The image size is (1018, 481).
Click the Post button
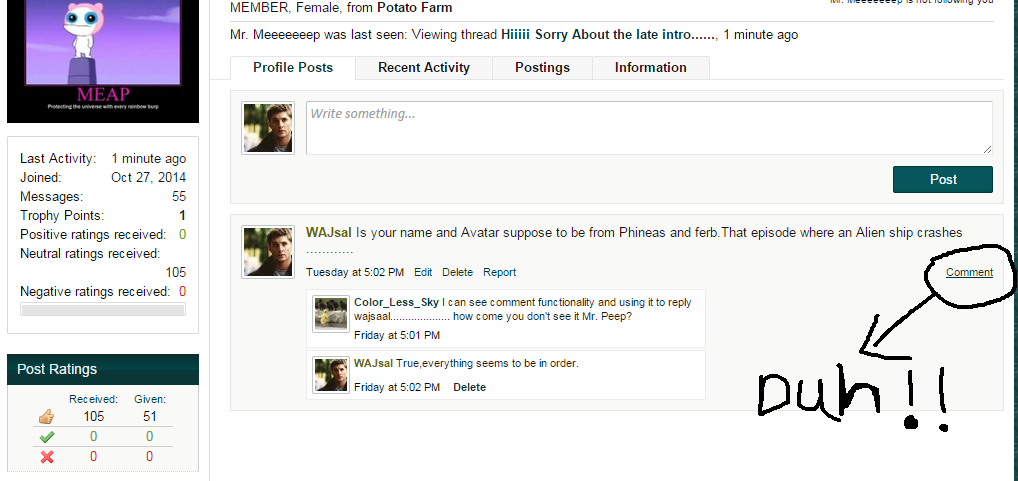coord(943,179)
